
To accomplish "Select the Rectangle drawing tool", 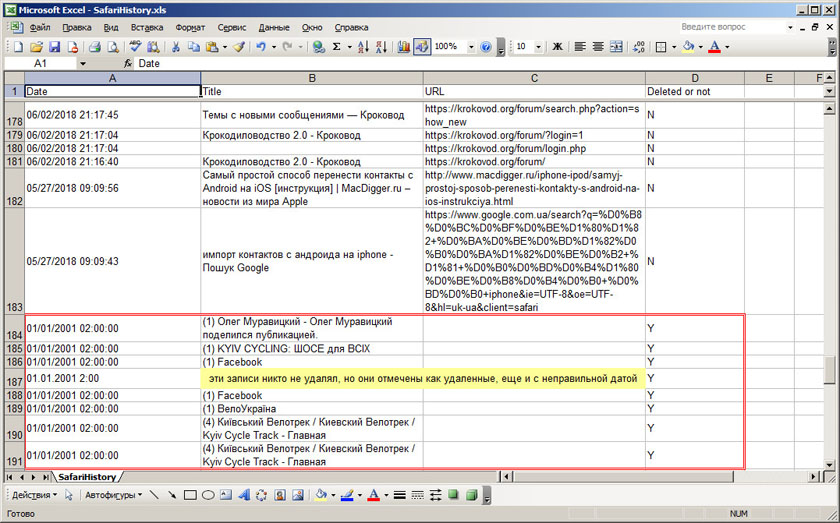I will pyautogui.click(x=190, y=495).
